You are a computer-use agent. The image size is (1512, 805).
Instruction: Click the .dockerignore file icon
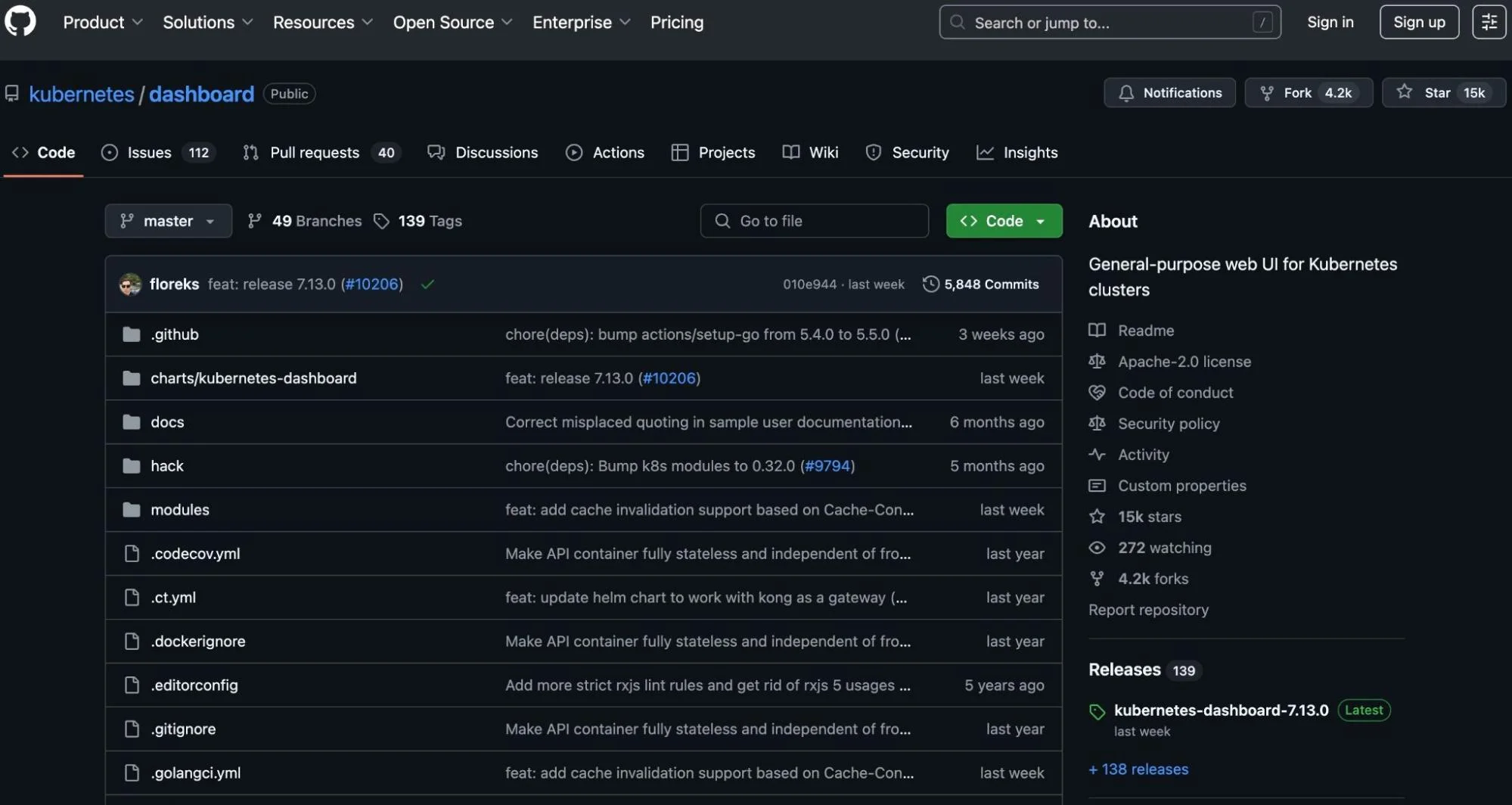pos(132,642)
